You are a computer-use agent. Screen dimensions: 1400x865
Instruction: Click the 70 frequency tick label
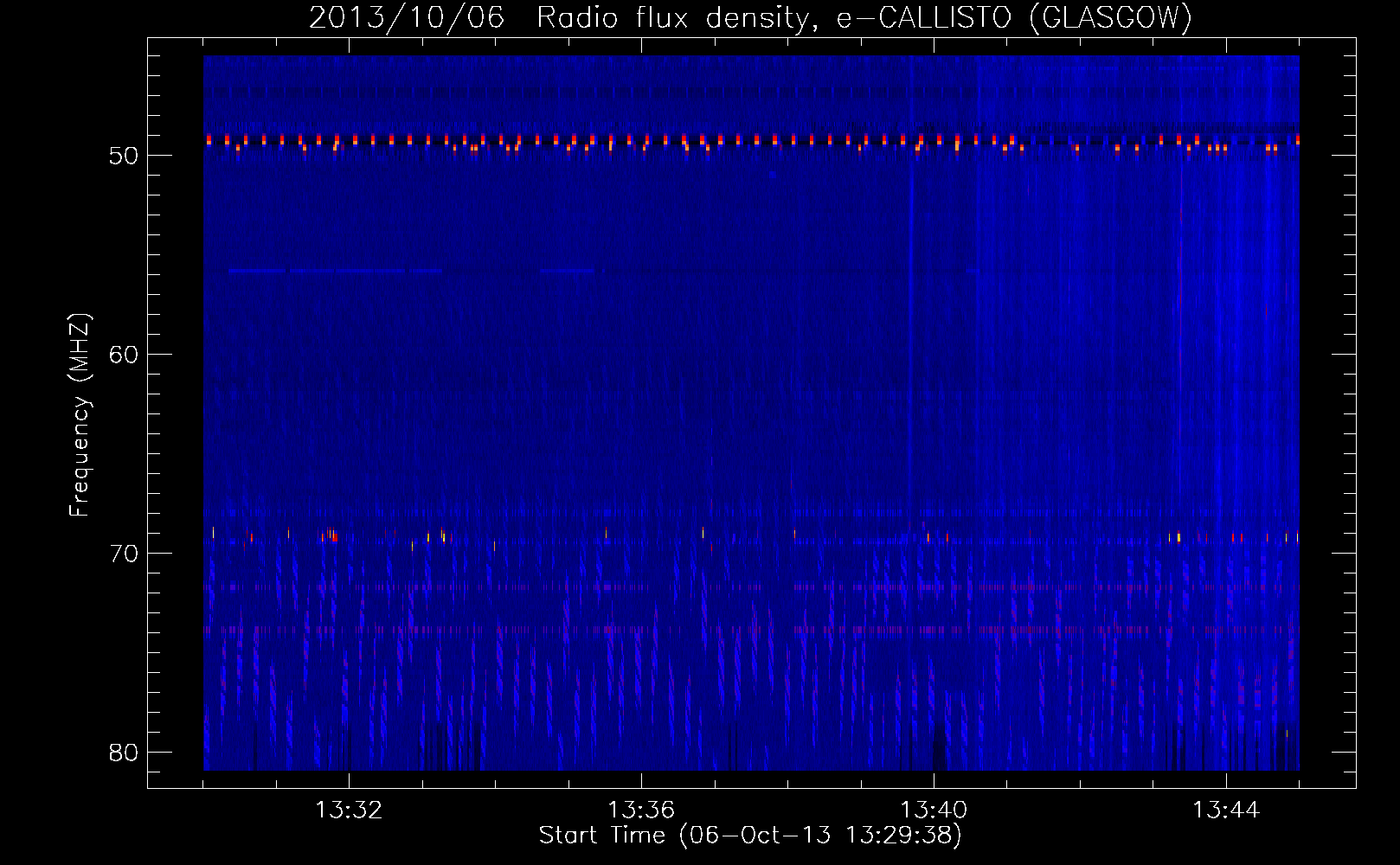click(x=124, y=554)
